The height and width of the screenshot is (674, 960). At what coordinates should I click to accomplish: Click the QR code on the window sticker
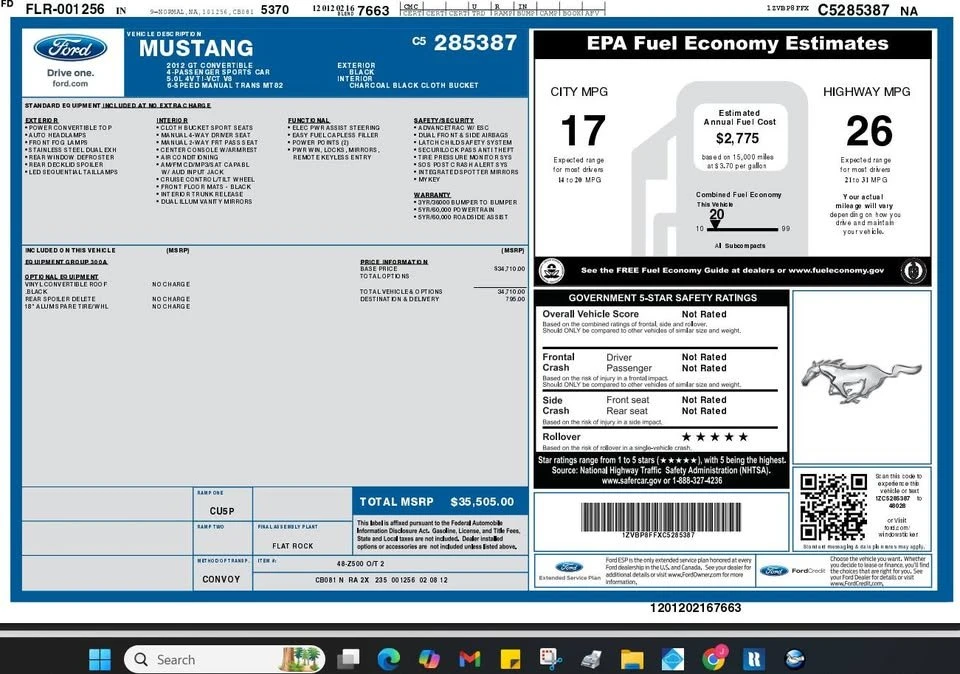833,507
